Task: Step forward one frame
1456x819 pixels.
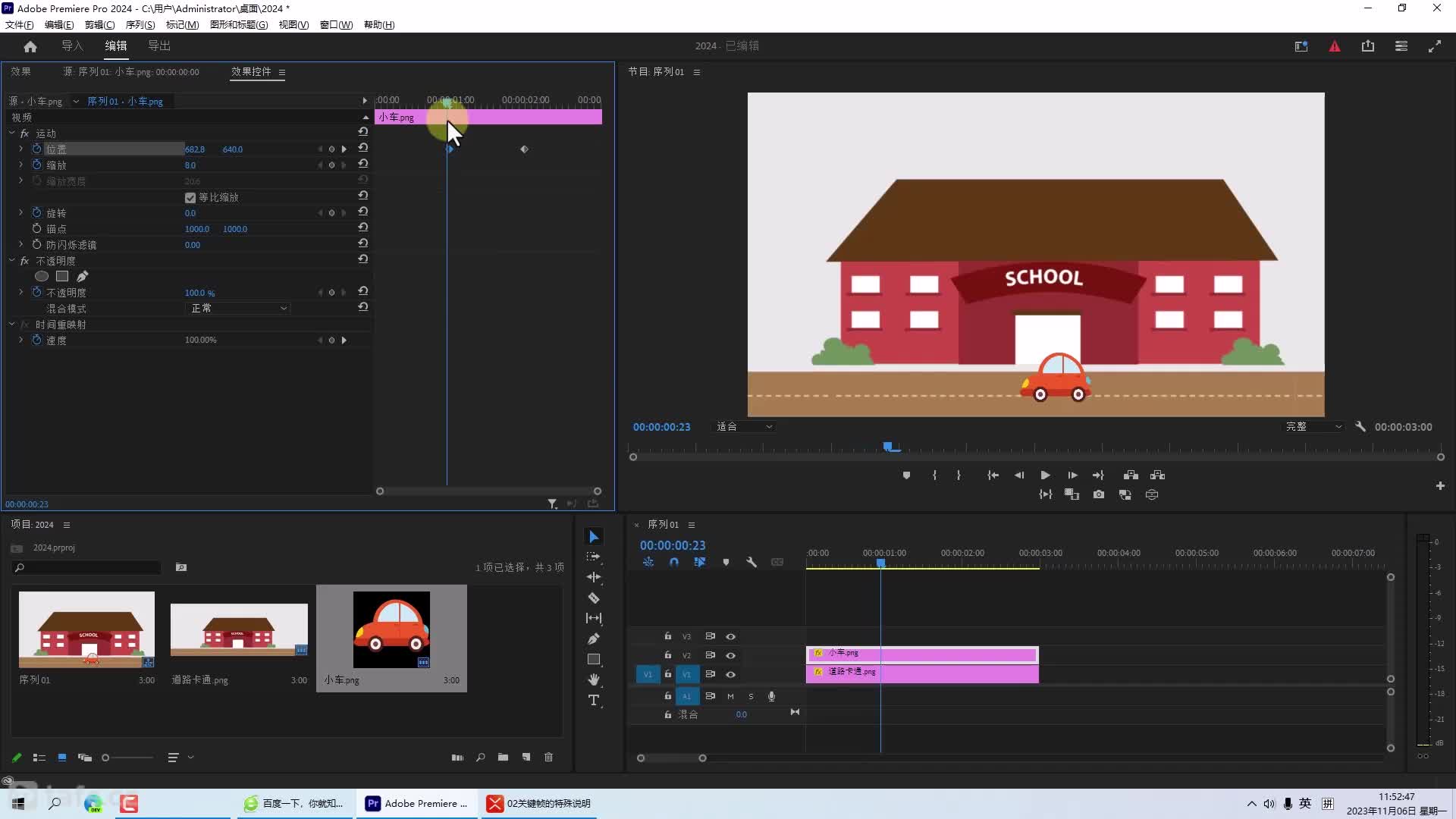Action: click(1072, 475)
